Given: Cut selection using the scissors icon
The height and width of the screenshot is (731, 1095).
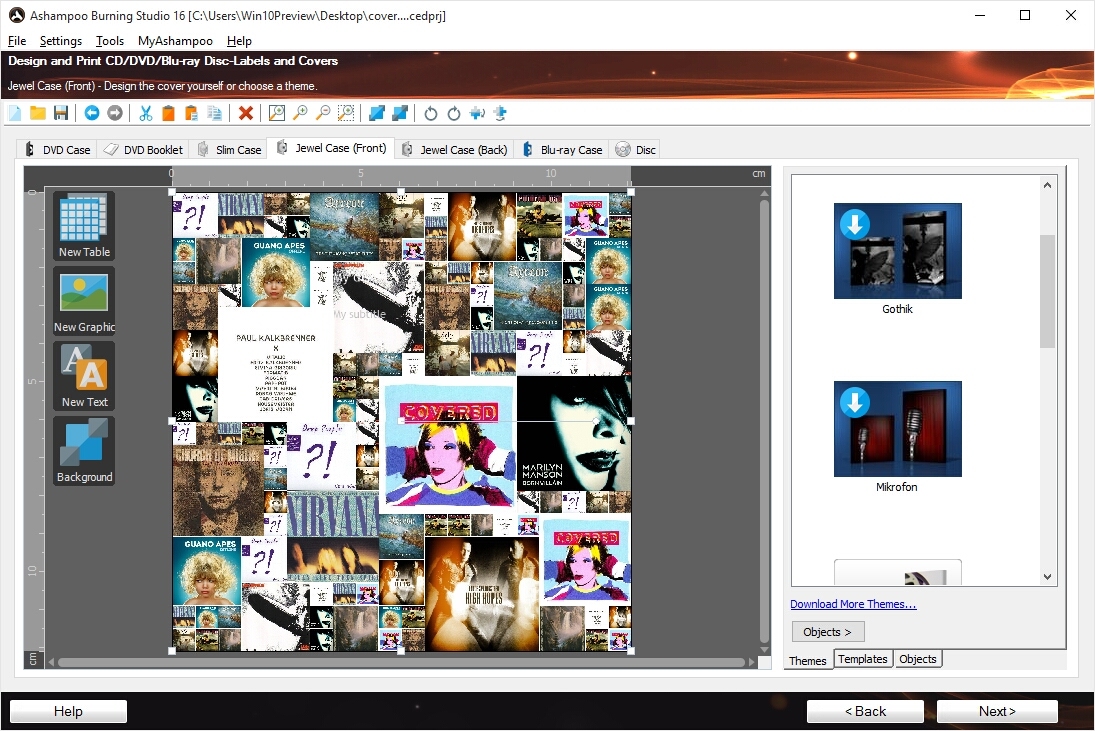Looking at the screenshot, I should coord(145,113).
